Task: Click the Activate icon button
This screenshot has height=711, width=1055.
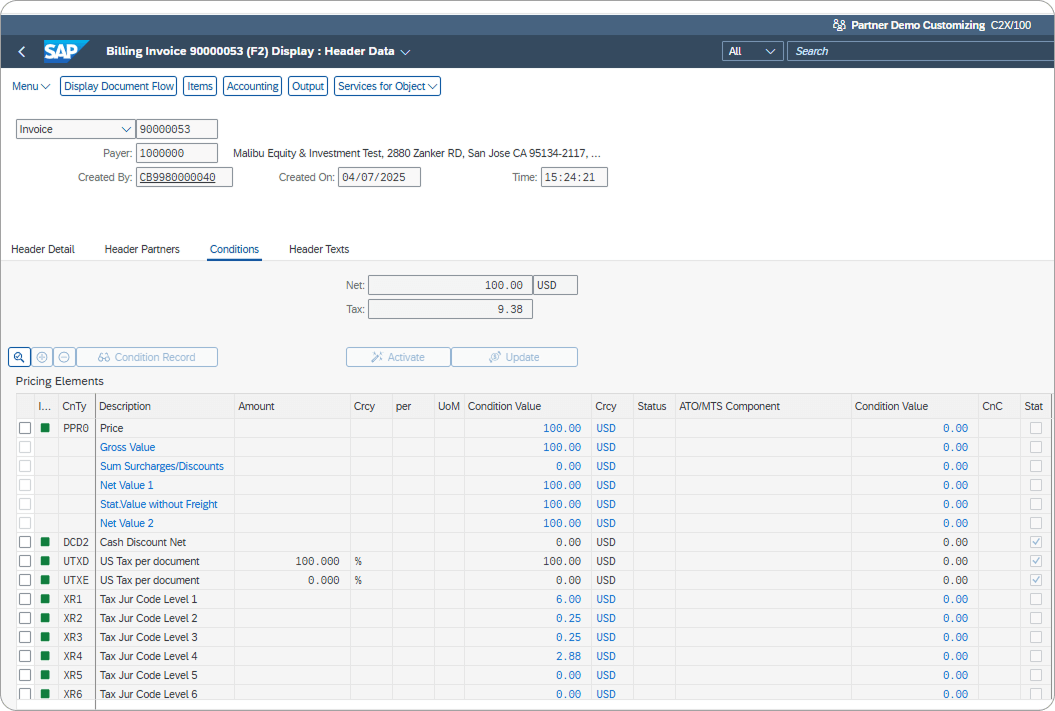Action: [398, 357]
